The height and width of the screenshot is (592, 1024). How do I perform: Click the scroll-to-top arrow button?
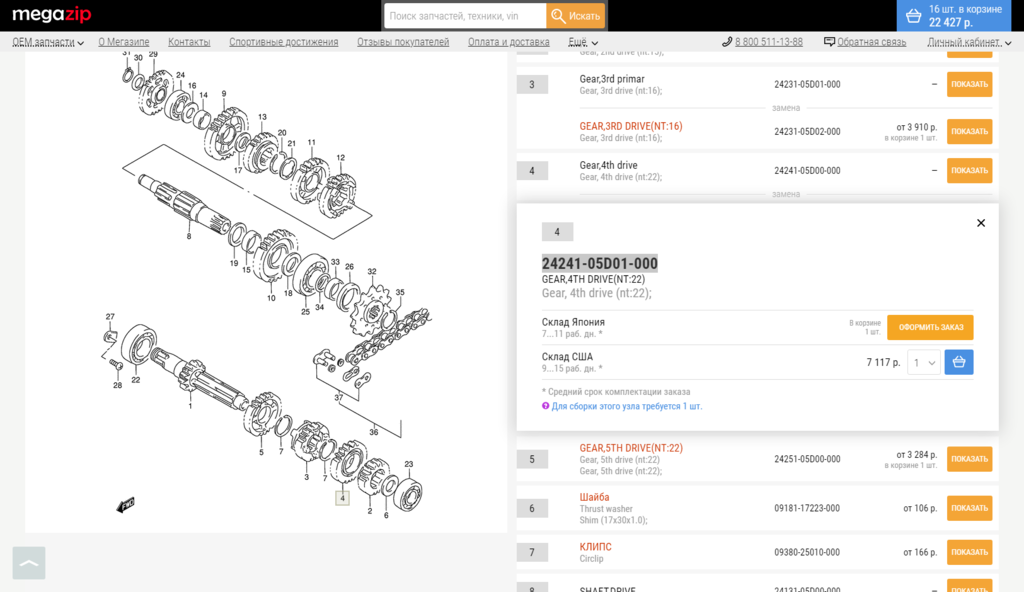(29, 563)
